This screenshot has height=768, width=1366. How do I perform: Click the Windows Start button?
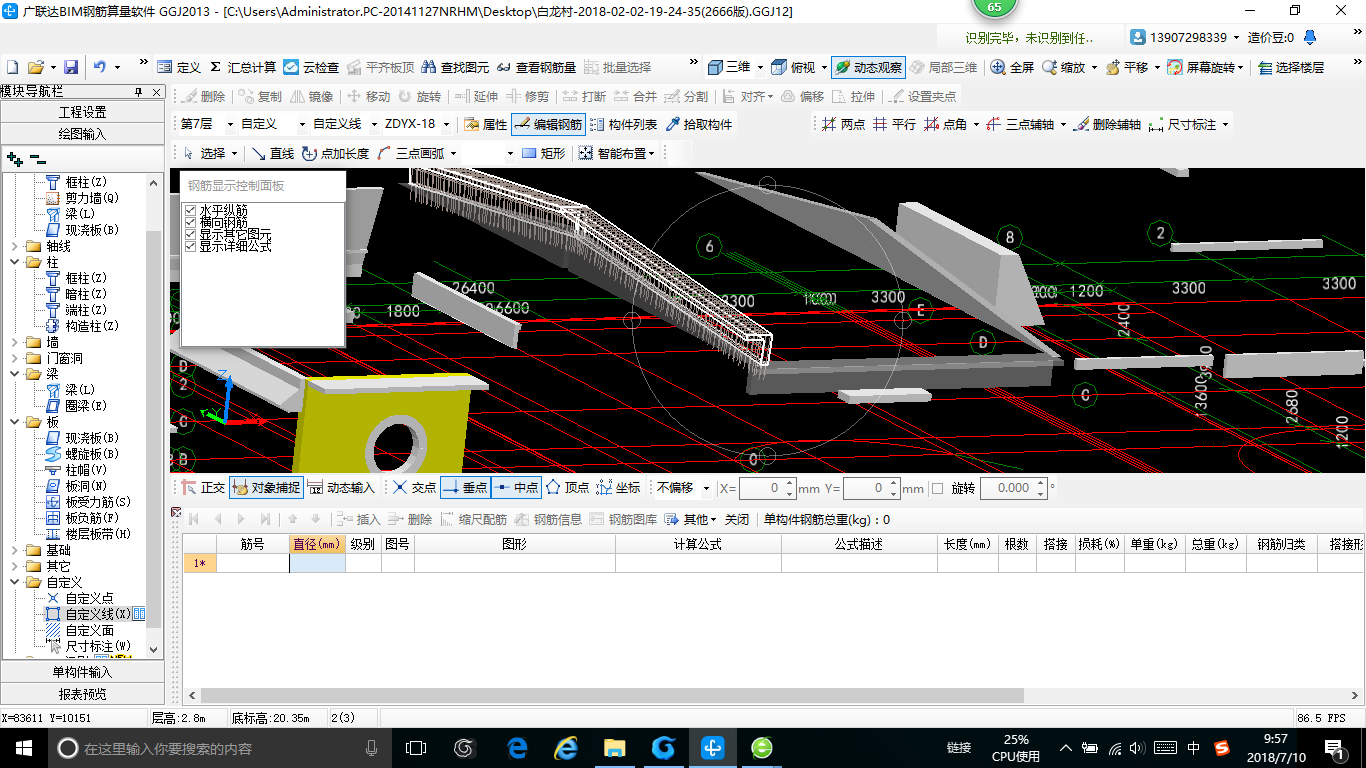[x=22, y=747]
